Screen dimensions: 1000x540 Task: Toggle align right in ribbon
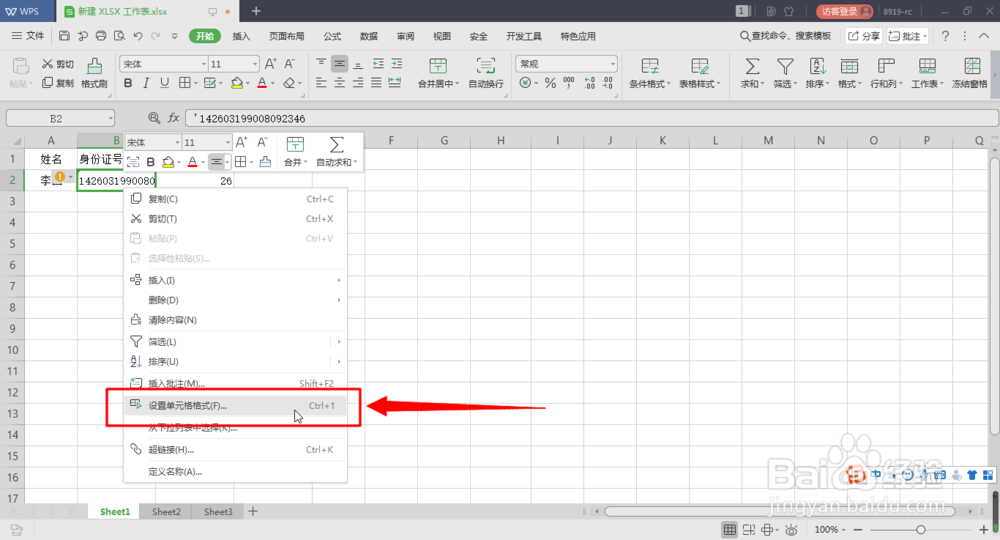click(x=358, y=83)
